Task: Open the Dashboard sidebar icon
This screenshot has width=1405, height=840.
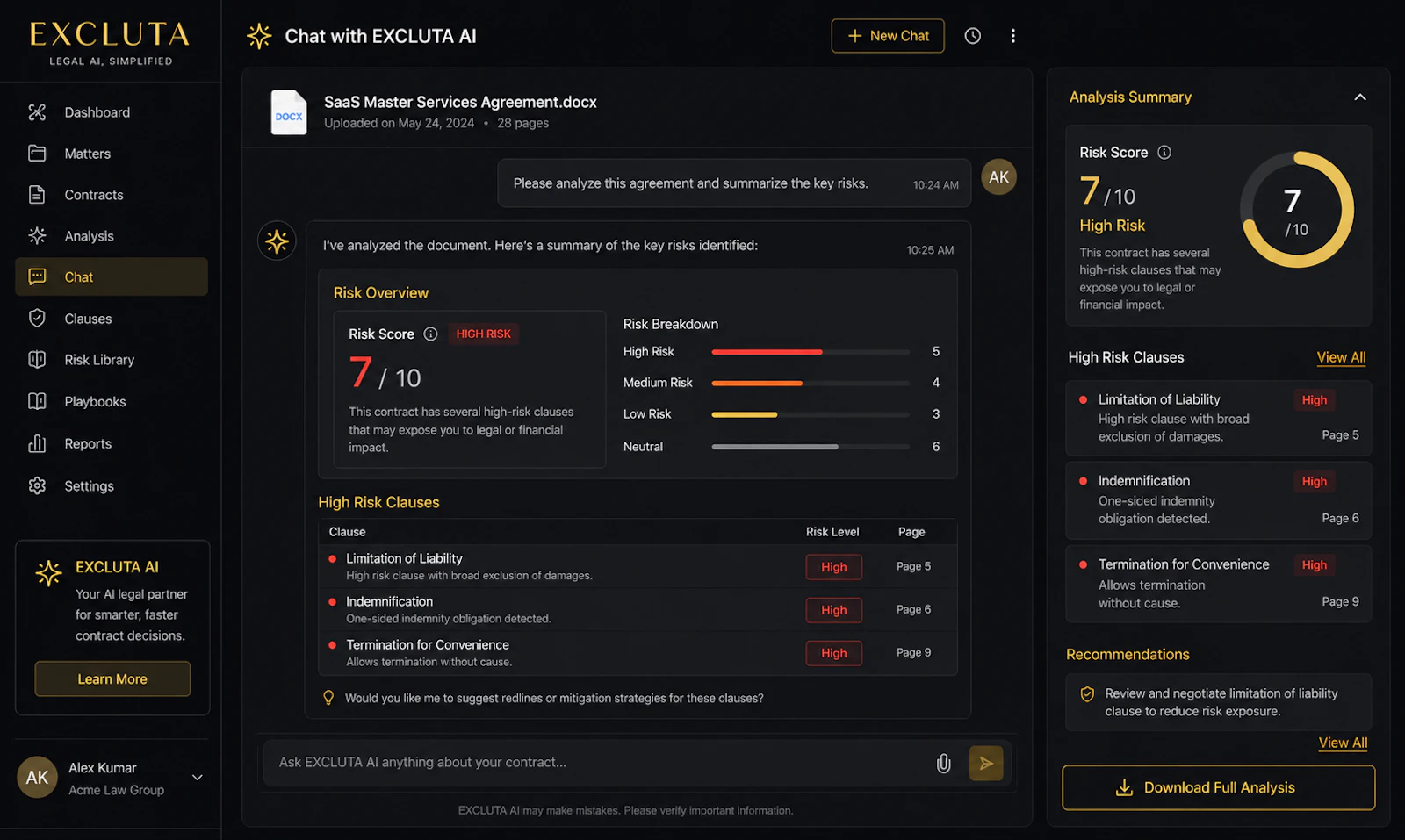Action: [x=37, y=112]
